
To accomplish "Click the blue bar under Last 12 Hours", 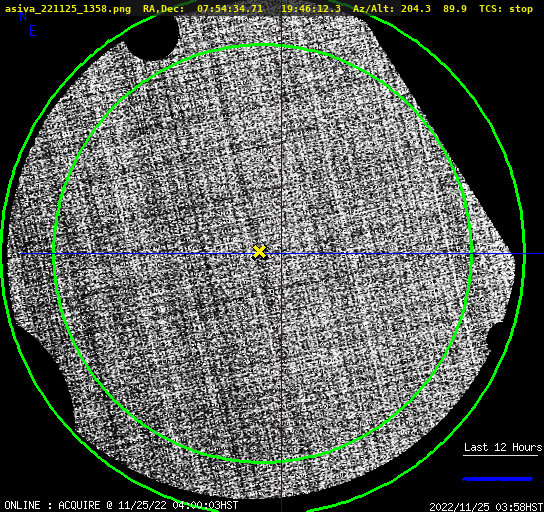I will (498, 479).
